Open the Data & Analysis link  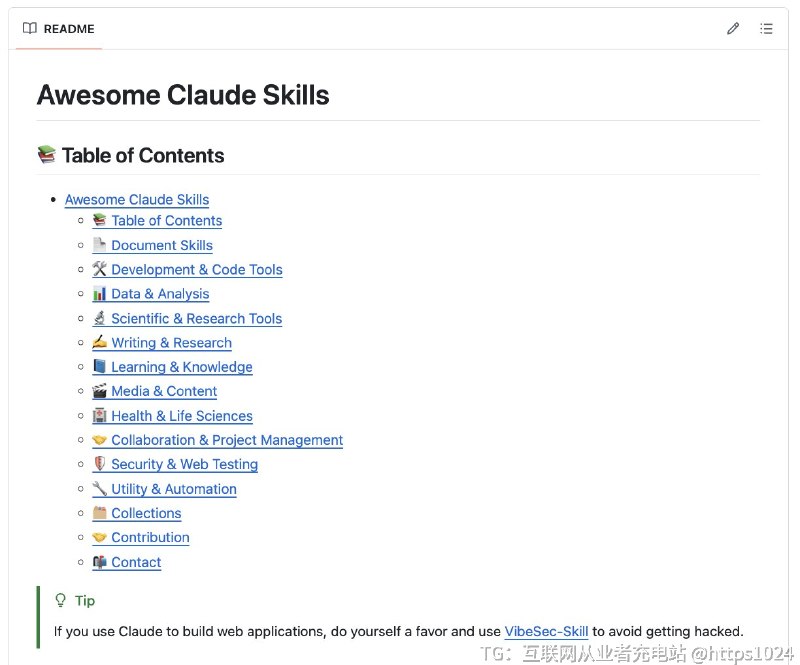pyautogui.click(x=160, y=294)
